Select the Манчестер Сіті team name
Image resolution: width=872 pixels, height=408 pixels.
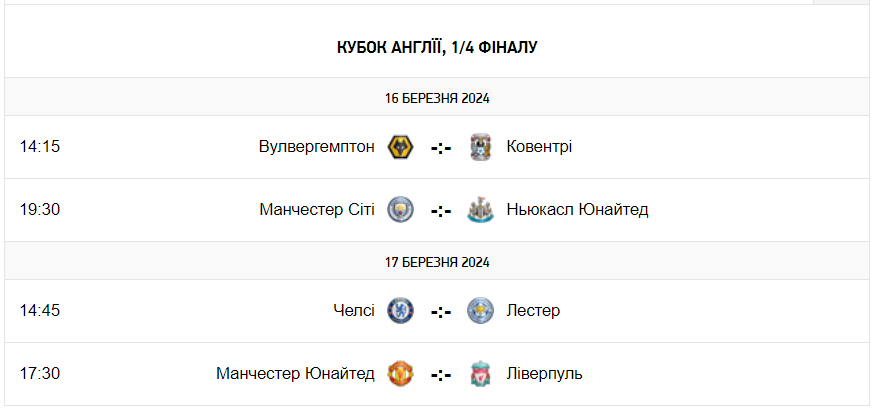(317, 210)
